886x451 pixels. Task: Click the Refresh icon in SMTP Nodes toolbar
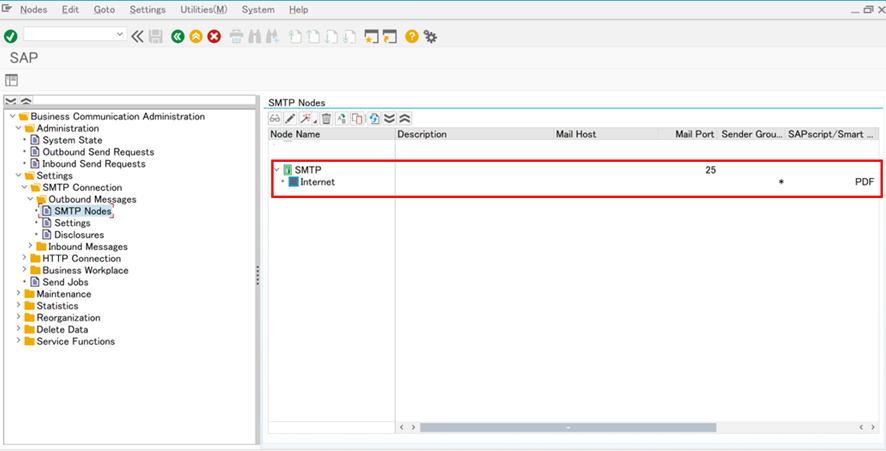[373, 118]
